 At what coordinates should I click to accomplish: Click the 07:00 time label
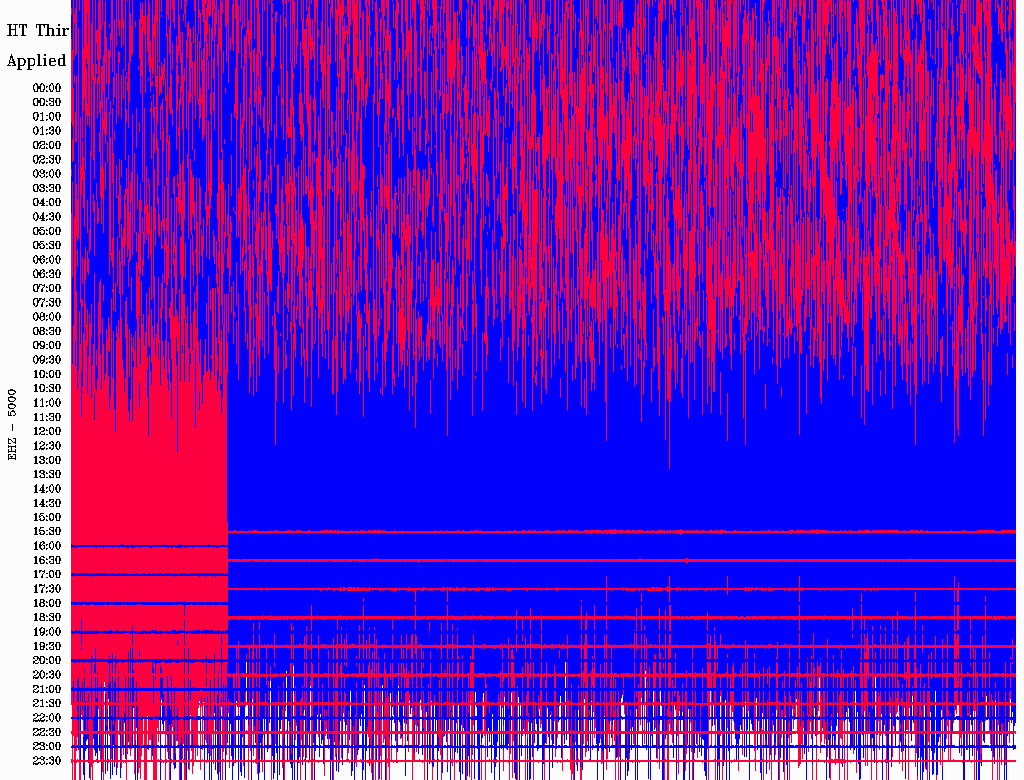[x=47, y=288]
